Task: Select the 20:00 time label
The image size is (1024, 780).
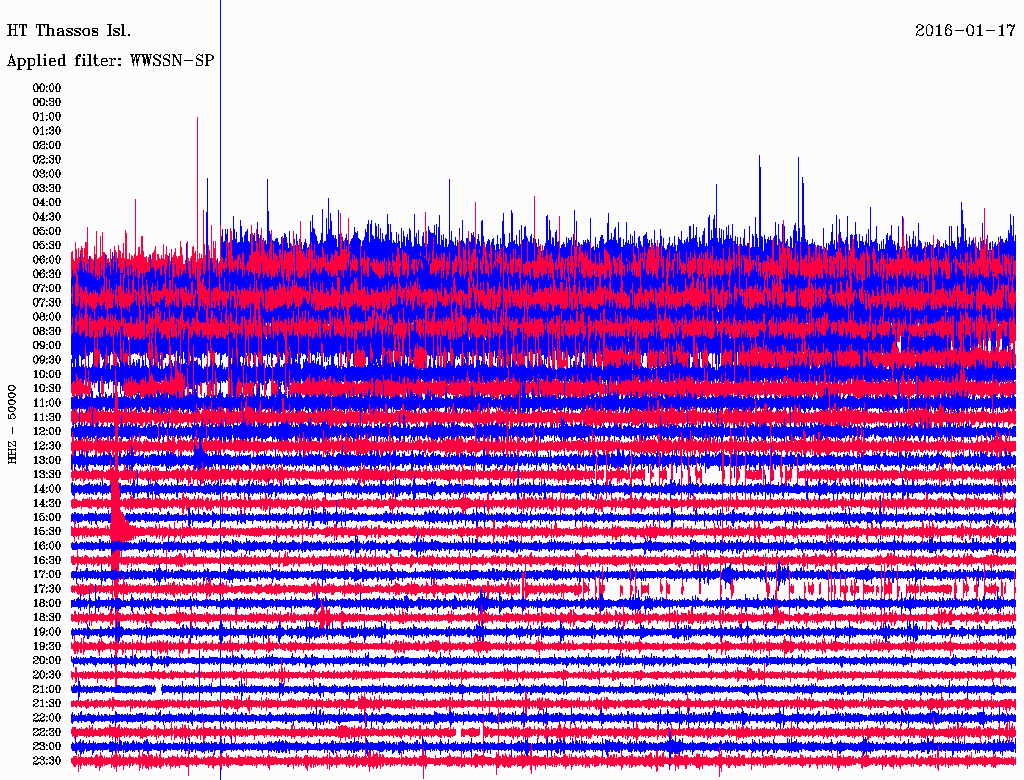Action: click(x=47, y=661)
